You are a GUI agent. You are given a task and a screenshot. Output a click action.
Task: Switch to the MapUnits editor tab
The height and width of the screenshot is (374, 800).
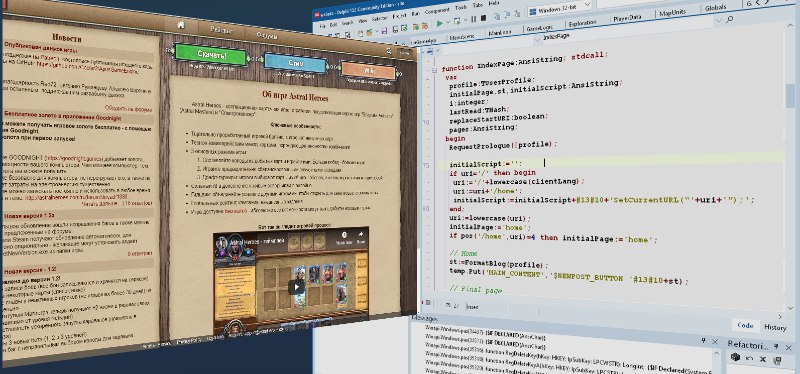[672, 13]
